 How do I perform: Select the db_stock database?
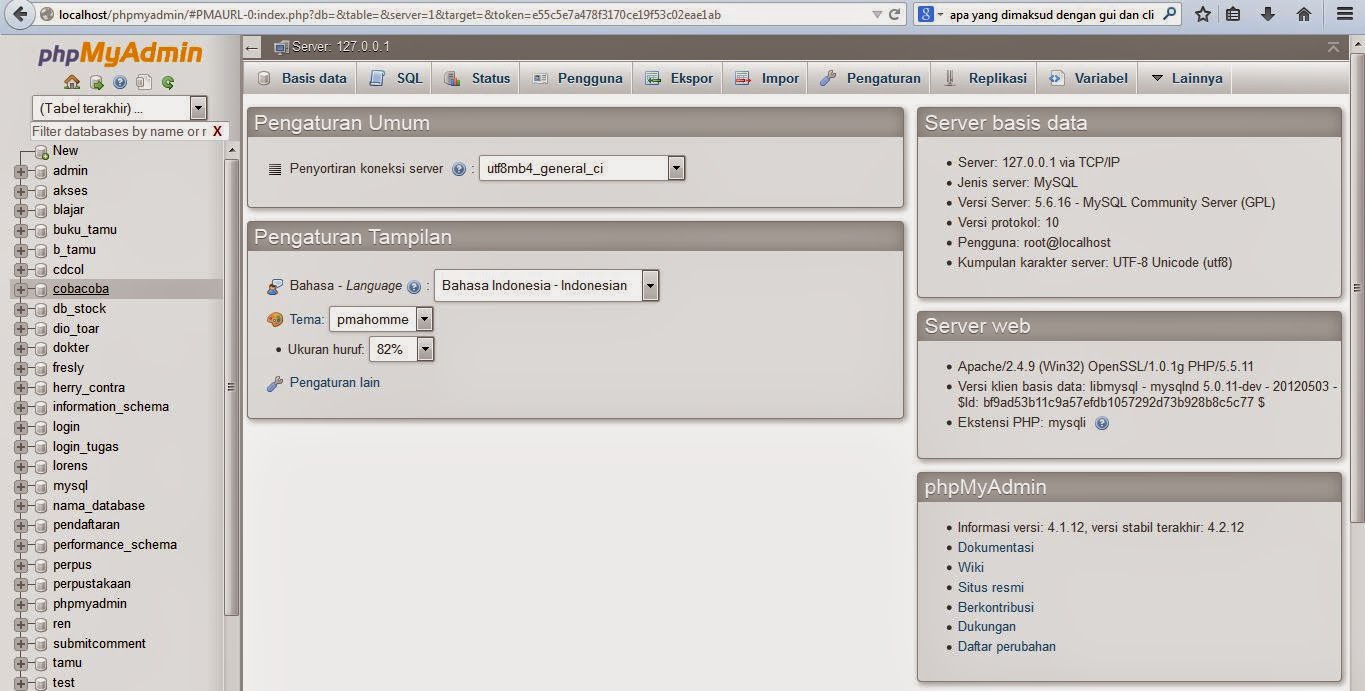(79, 308)
